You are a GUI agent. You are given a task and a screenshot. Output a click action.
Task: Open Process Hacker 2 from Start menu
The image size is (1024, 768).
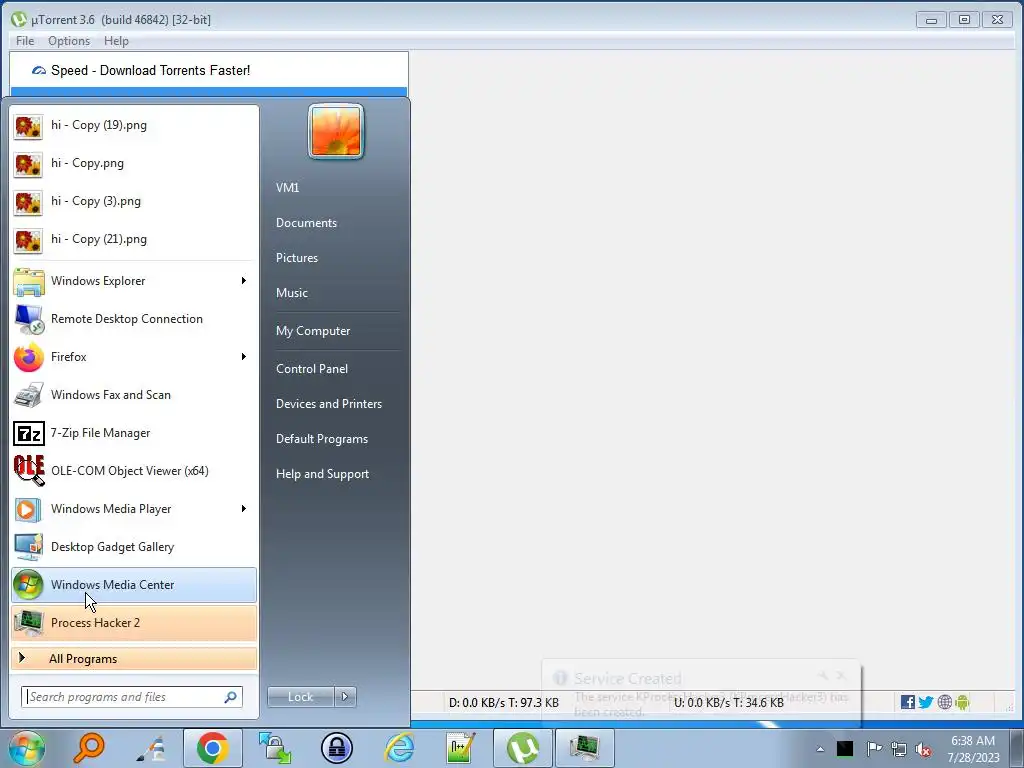134,622
